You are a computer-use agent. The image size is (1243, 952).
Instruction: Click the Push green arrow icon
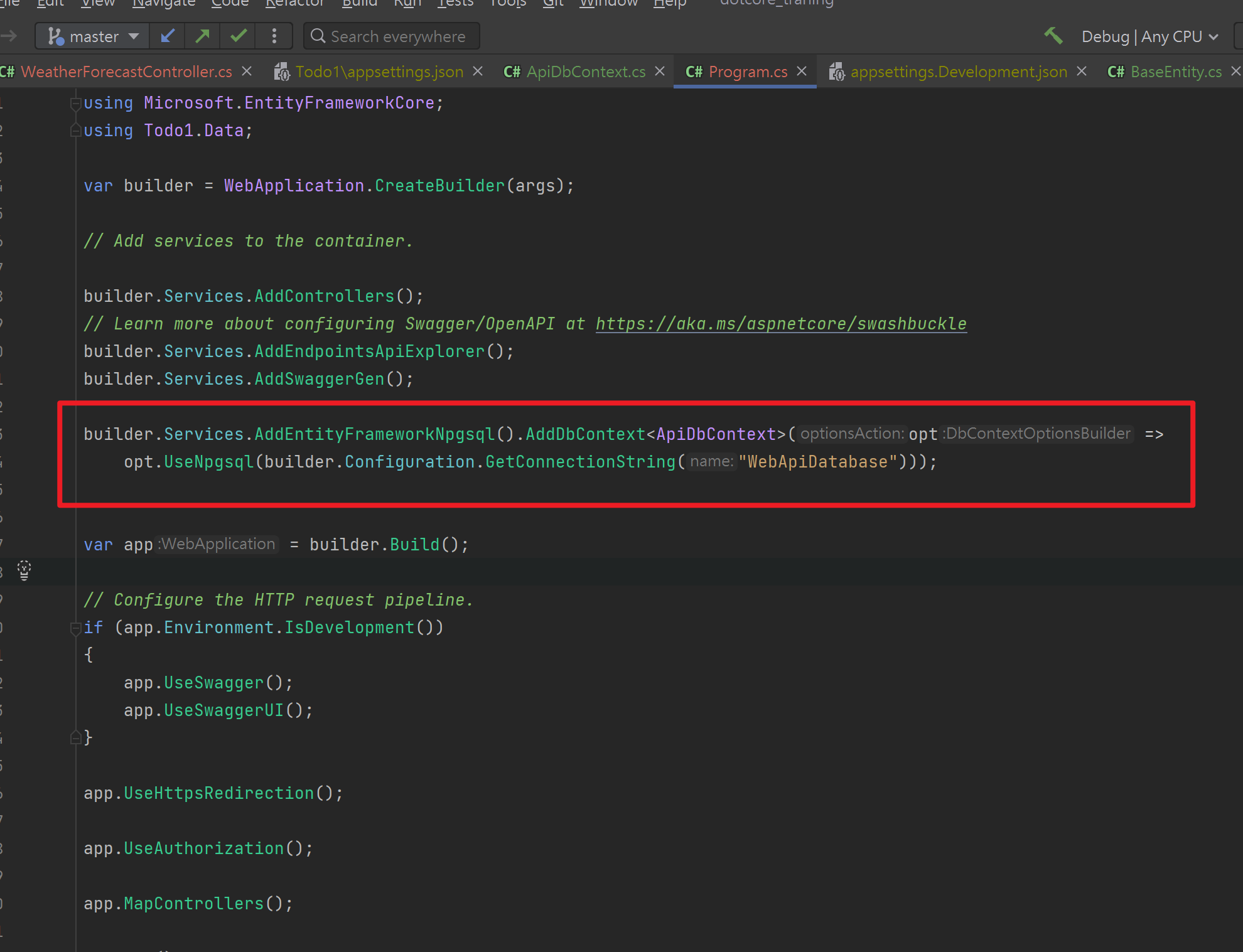(202, 36)
